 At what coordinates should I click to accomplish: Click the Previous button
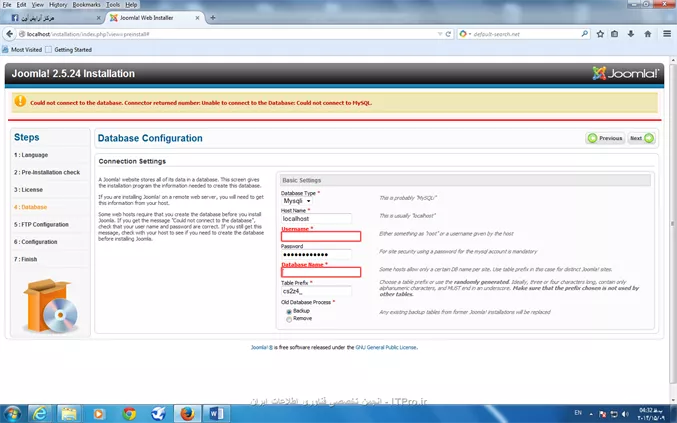pos(605,138)
